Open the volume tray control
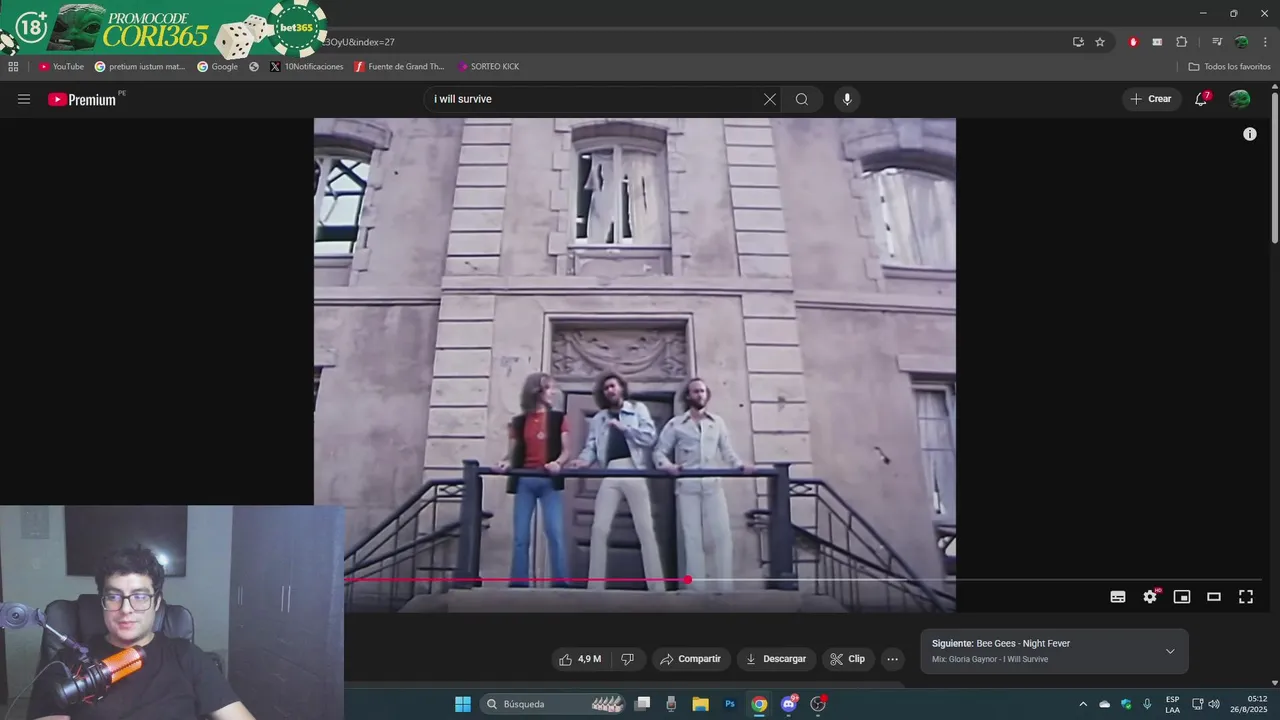Screen dimensions: 1280x720 [x=1214, y=704]
